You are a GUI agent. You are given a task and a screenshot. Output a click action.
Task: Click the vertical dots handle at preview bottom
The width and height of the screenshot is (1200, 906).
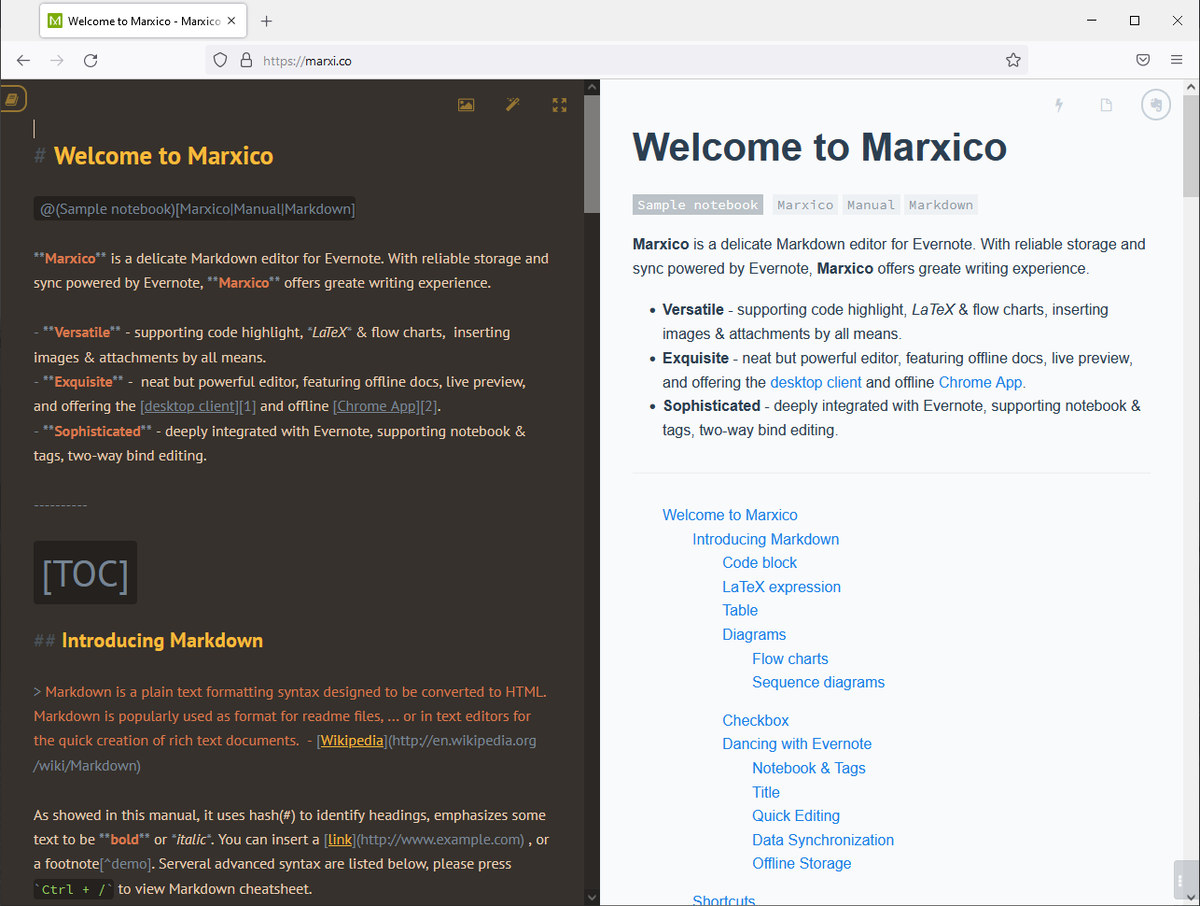[x=1181, y=881]
